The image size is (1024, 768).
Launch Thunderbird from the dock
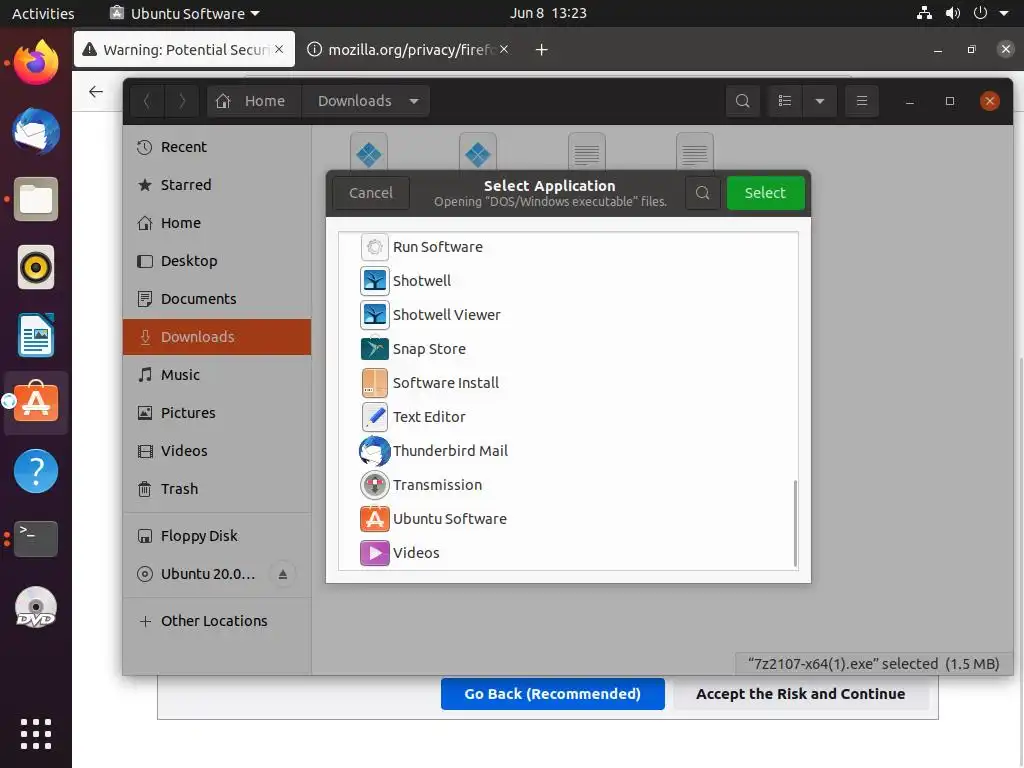(x=36, y=131)
